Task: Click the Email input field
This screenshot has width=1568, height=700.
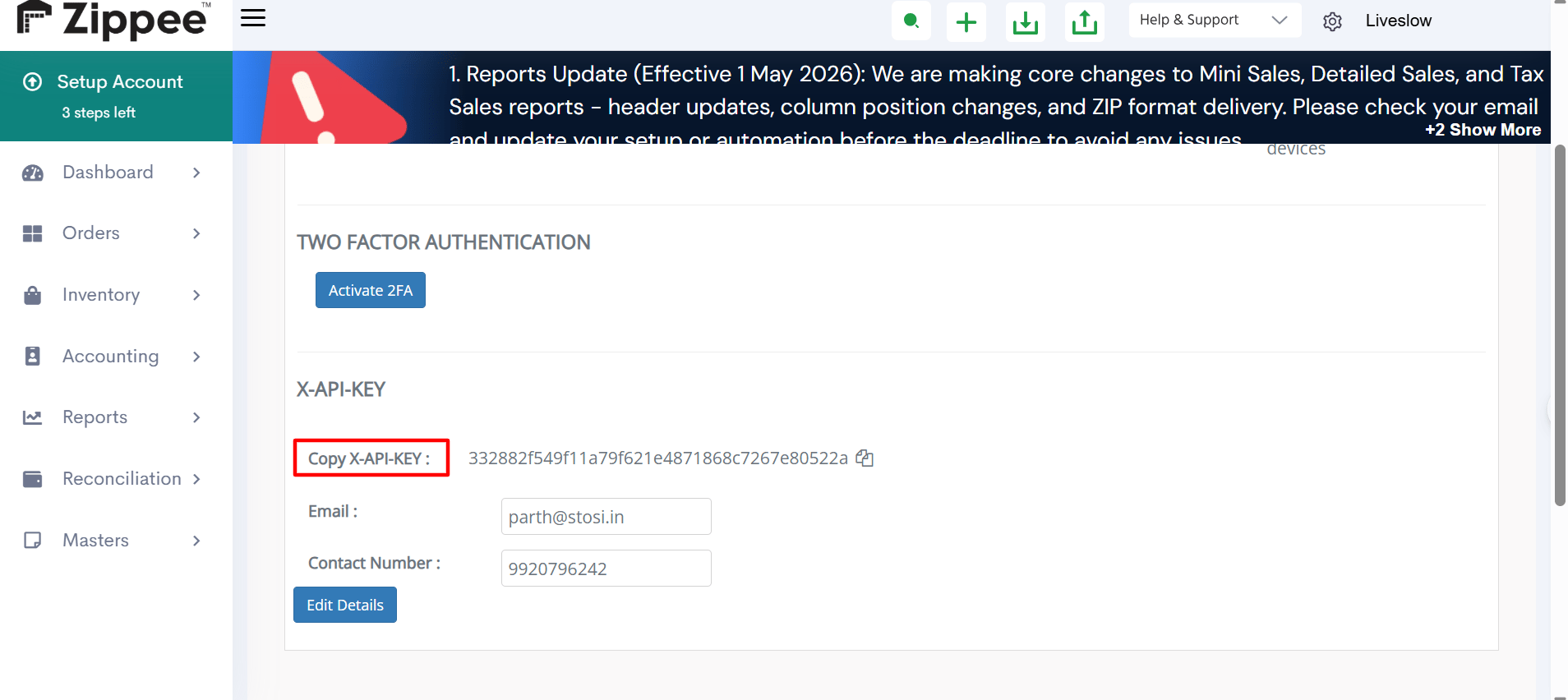Action: click(606, 517)
